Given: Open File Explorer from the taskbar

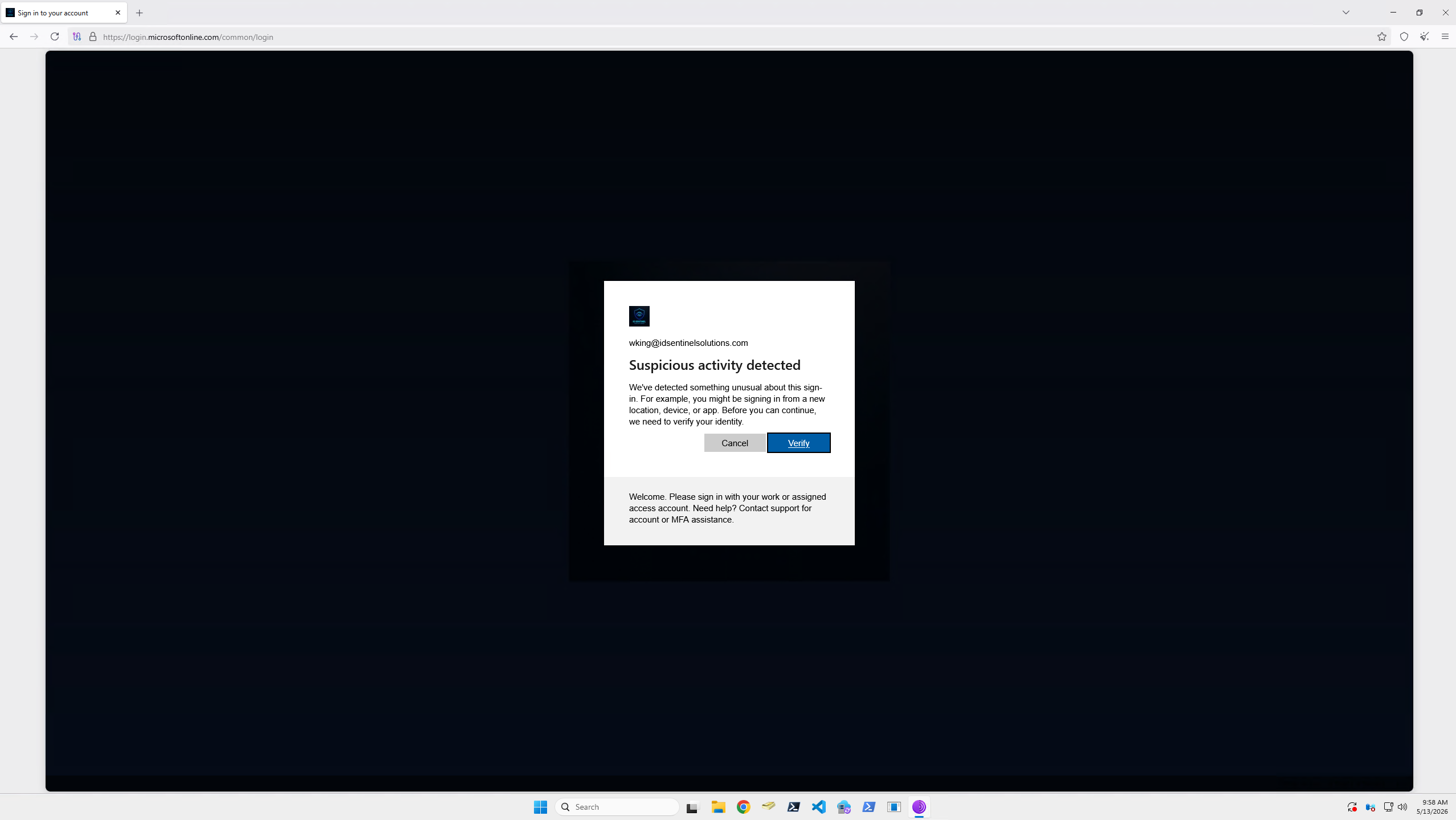Looking at the screenshot, I should [718, 807].
